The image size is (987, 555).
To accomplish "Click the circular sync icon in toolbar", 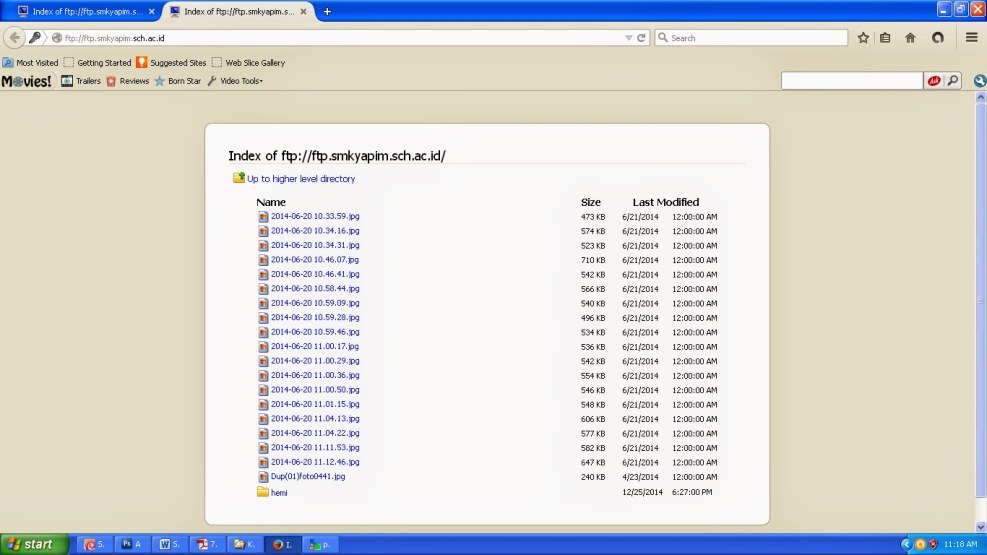I will (x=938, y=38).
